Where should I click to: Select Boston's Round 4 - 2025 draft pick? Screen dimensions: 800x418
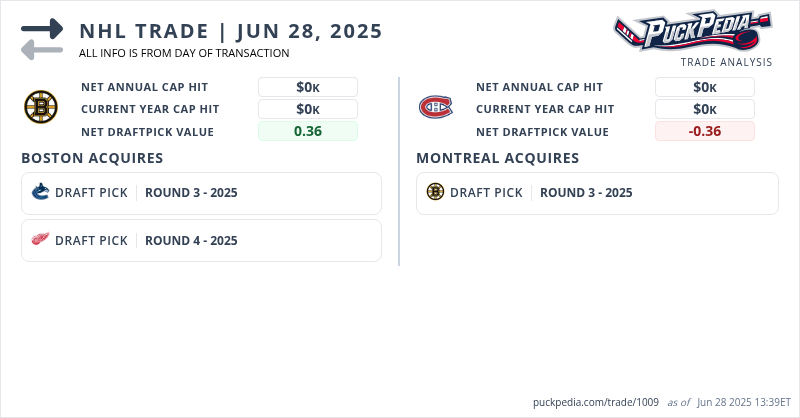(x=191, y=241)
